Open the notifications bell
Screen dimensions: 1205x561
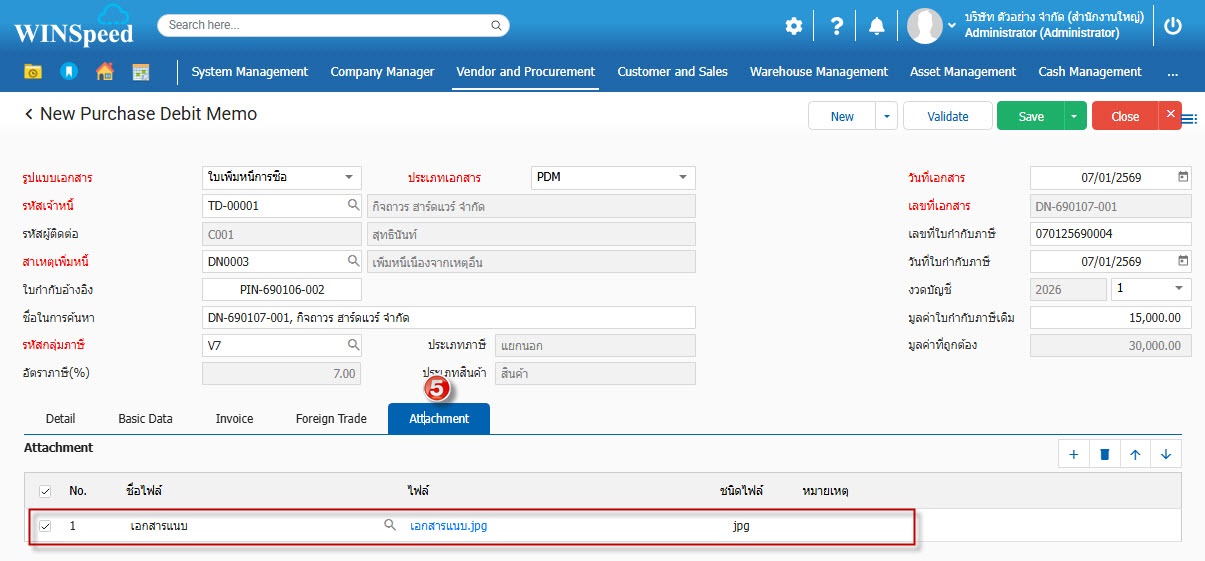tap(876, 26)
